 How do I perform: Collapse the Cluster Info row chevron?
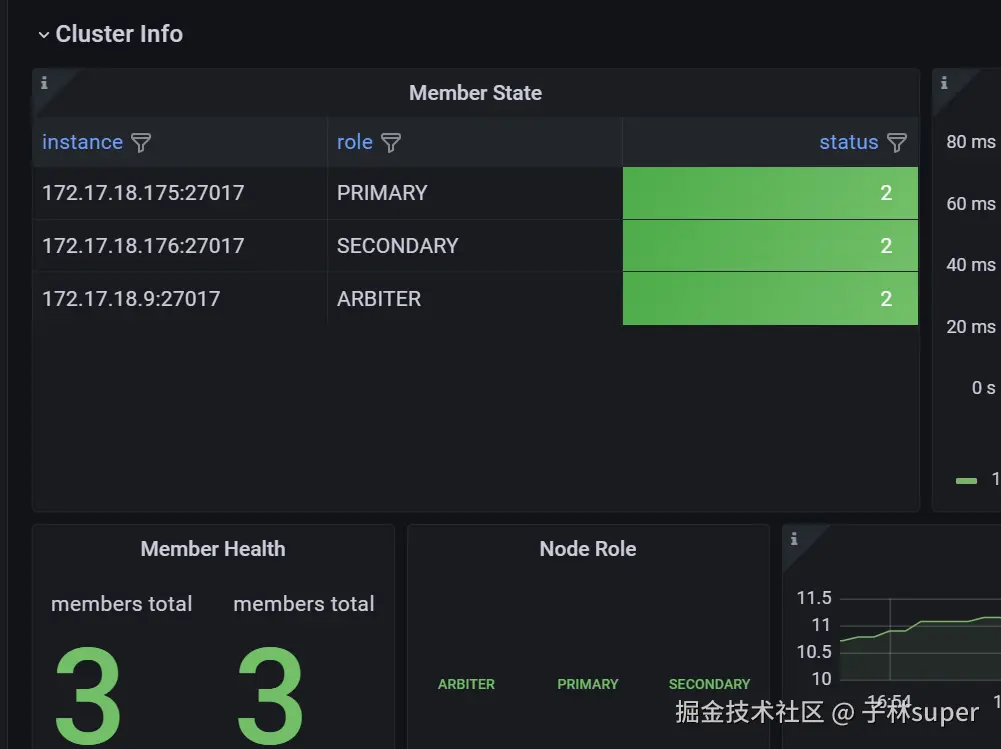coord(43,35)
